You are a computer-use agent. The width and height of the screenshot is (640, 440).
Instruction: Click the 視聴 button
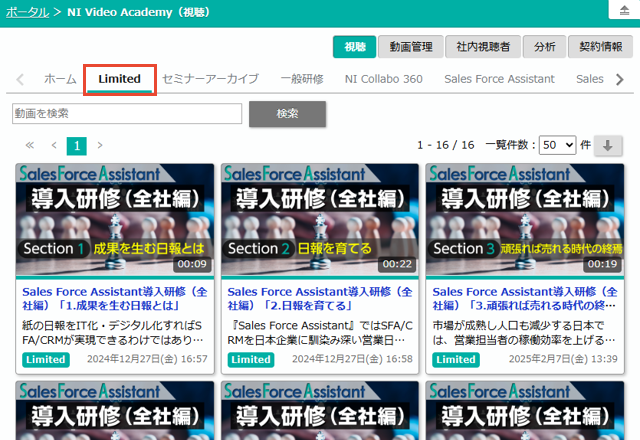coord(354,47)
